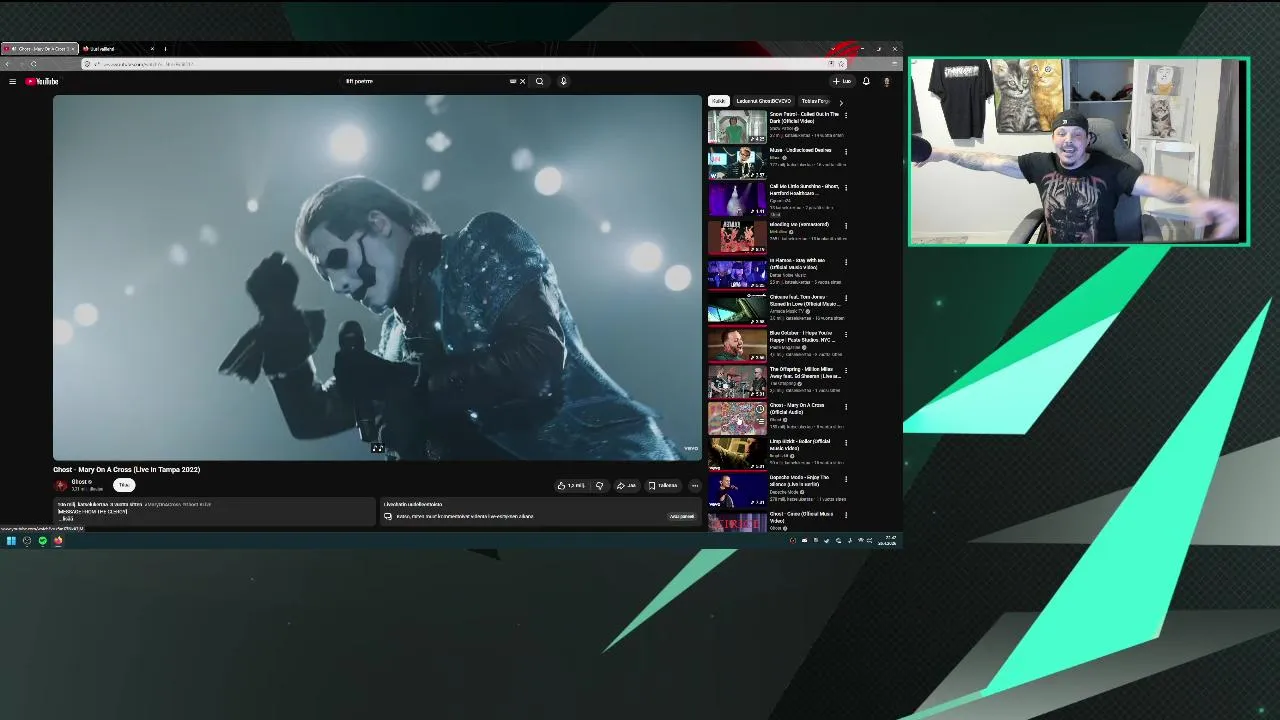Expand the video description box
The image size is (1280, 720).
pos(214,511)
